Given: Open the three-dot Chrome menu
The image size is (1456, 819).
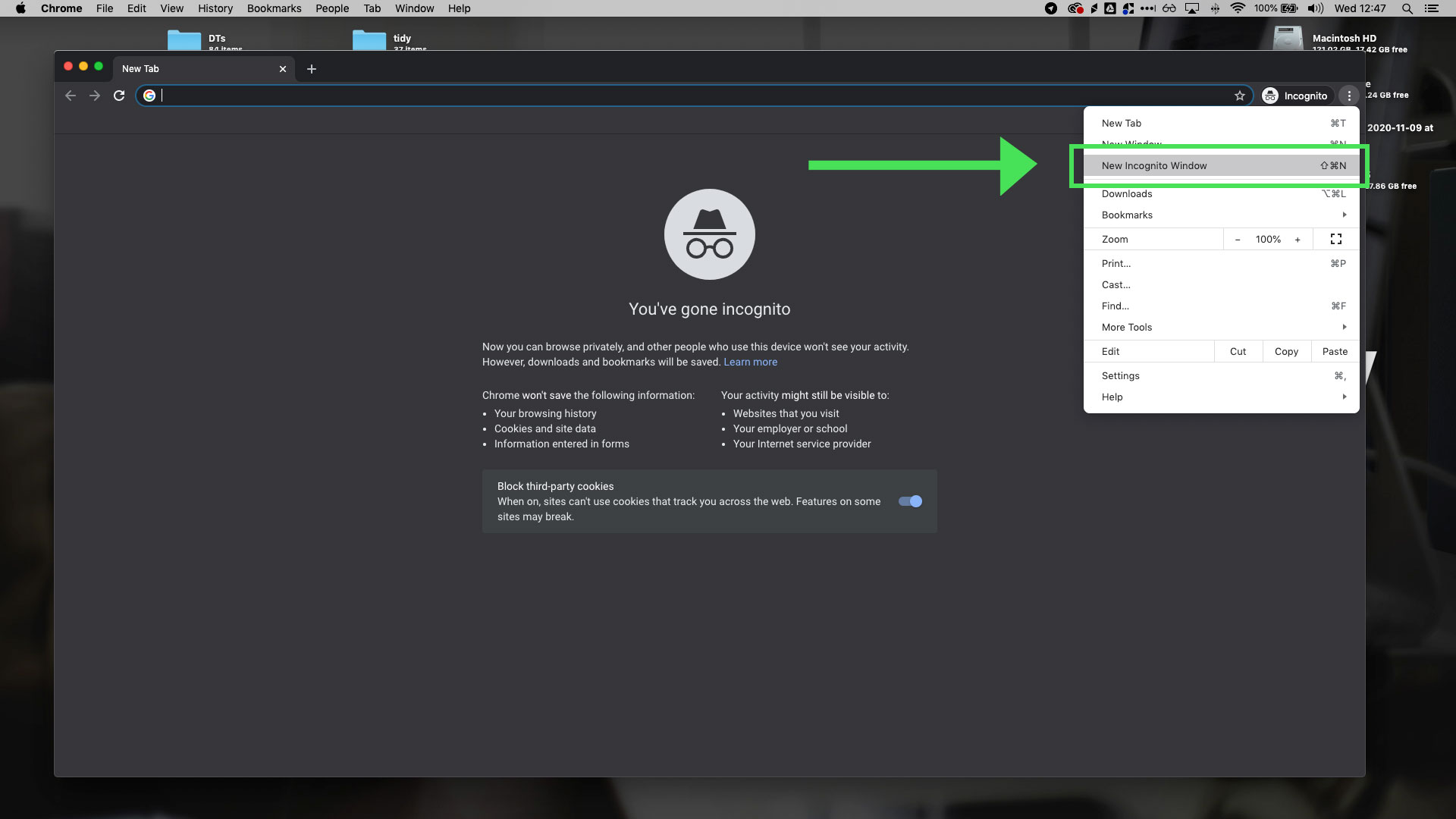Looking at the screenshot, I should pos(1349,96).
